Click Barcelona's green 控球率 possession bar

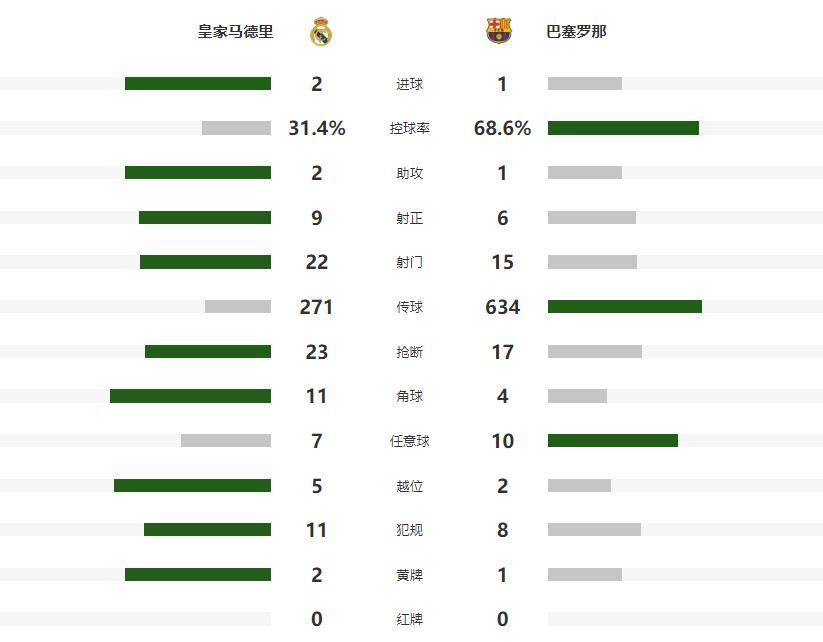(x=623, y=128)
